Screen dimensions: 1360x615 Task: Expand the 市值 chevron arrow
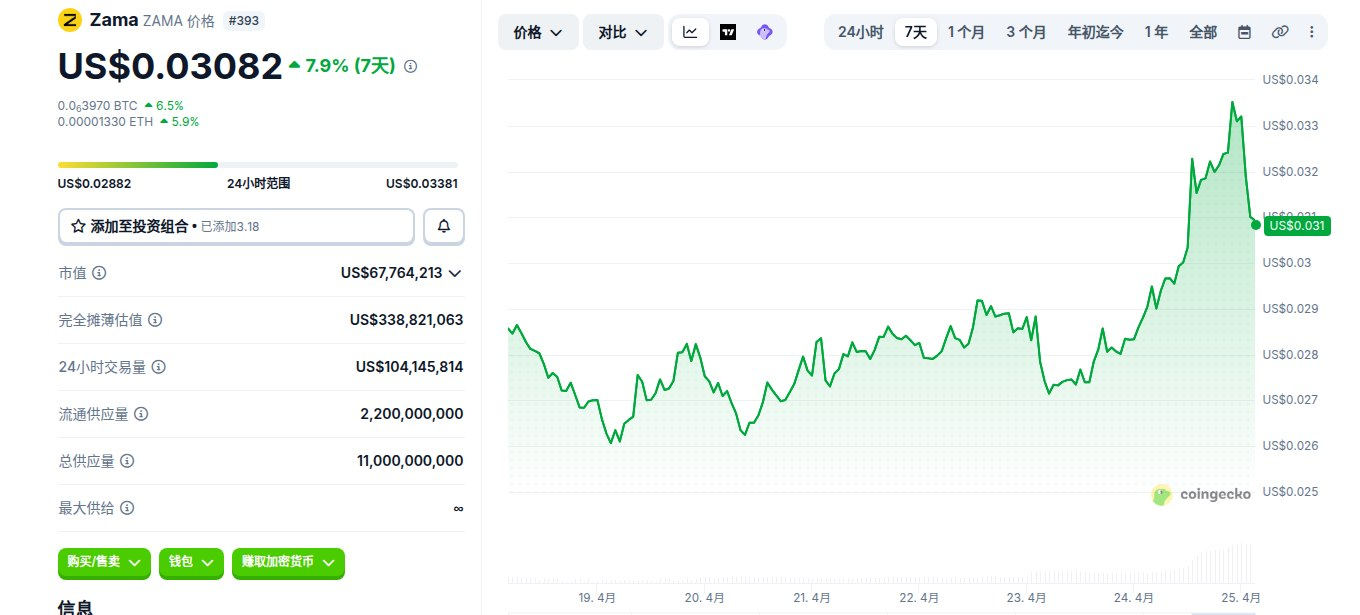point(455,273)
